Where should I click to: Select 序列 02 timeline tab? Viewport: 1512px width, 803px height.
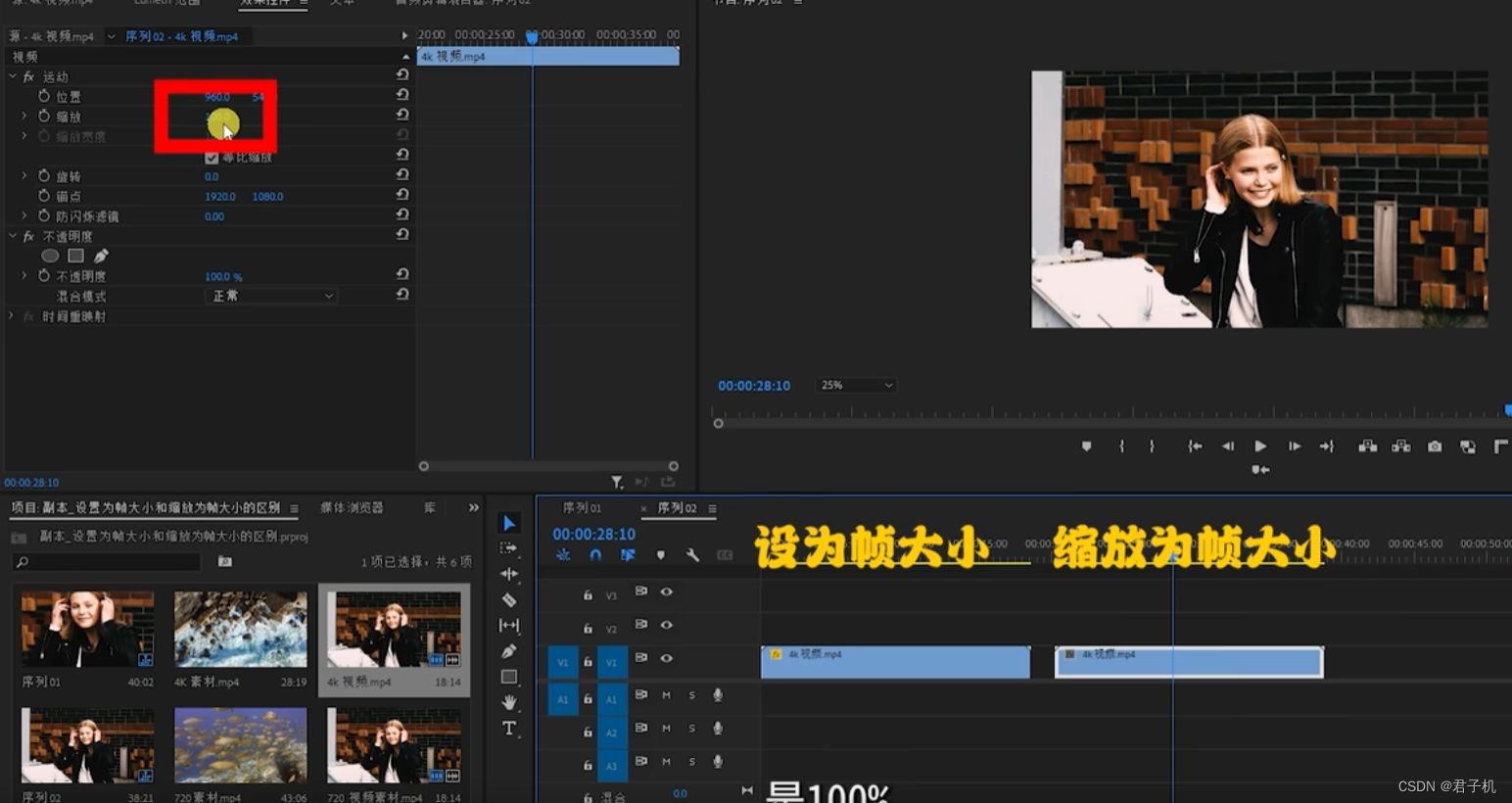(677, 508)
